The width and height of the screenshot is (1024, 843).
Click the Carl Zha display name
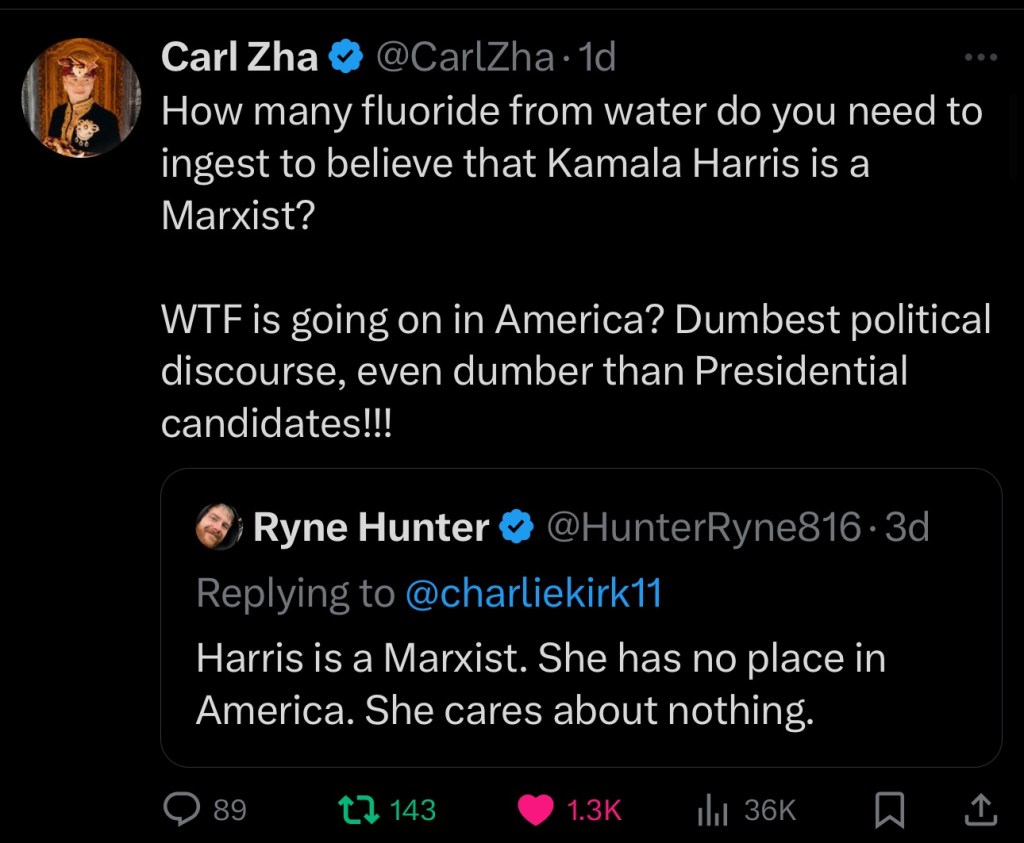tap(239, 58)
